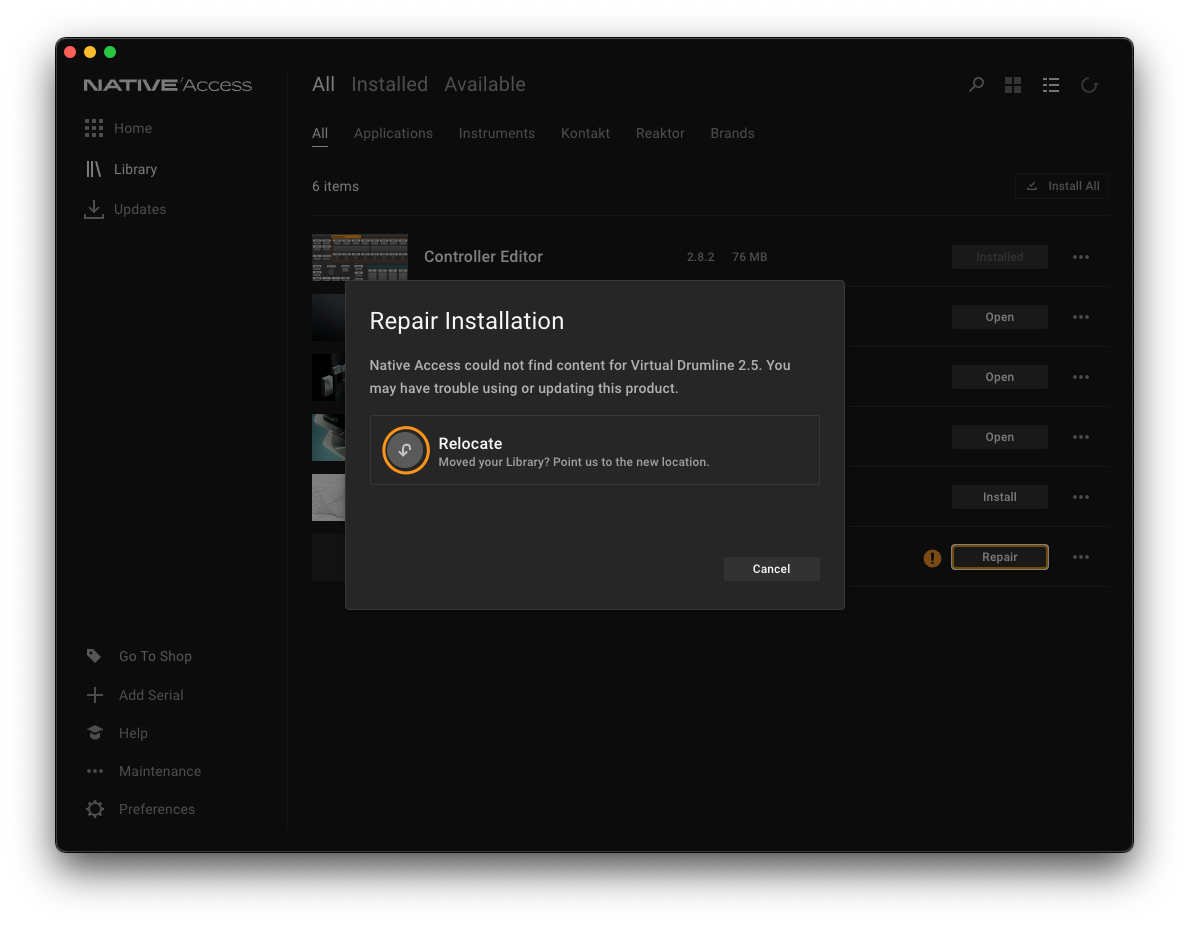1189x926 pixels.
Task: Click the 2.8.2 version text
Action: (x=701, y=257)
